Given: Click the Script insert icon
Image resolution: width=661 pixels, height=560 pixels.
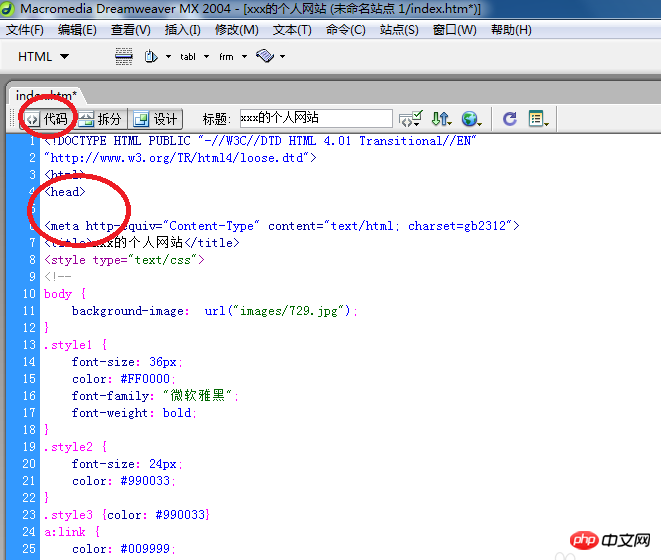Looking at the screenshot, I should pos(265,56).
